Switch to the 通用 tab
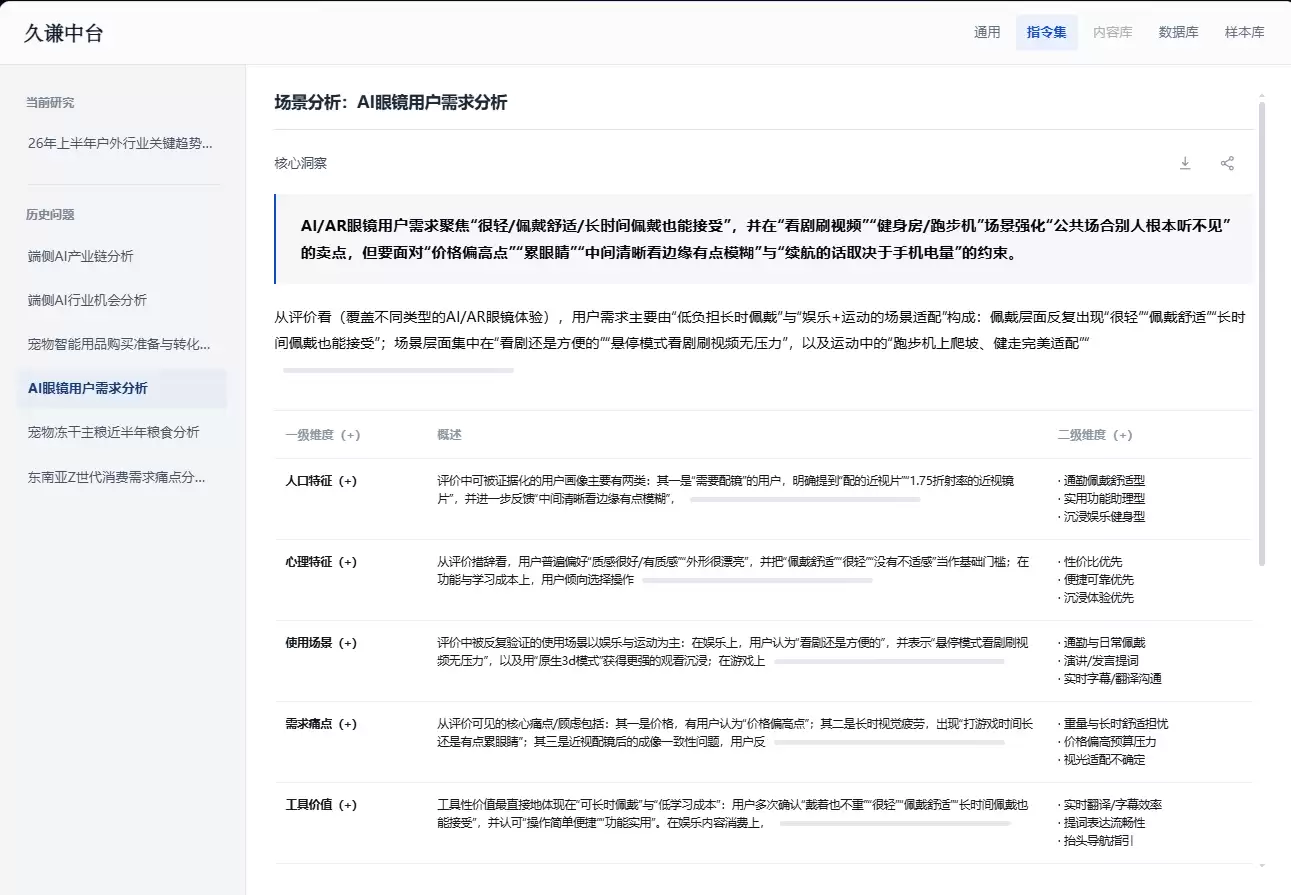 987,32
